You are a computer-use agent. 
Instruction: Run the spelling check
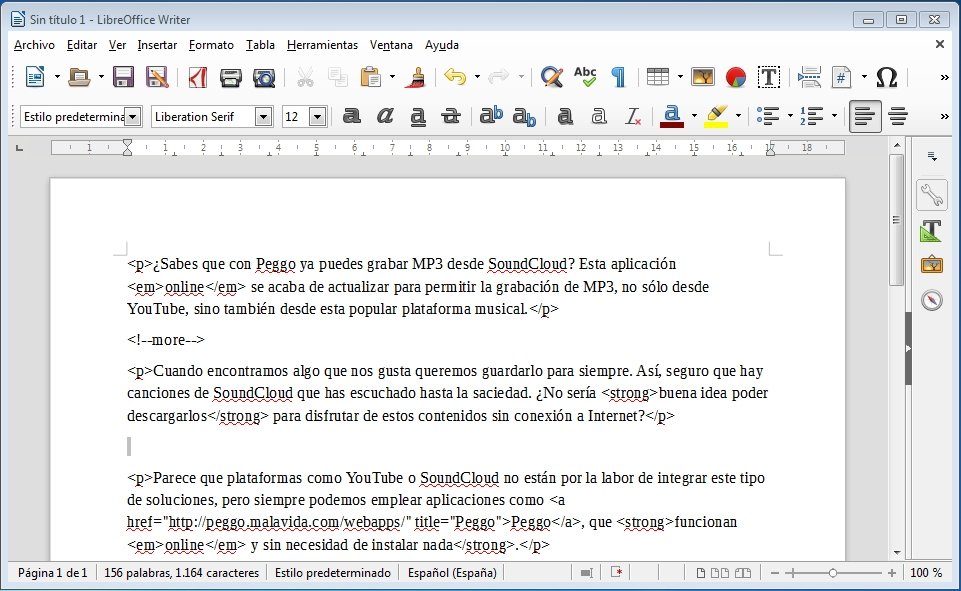[585, 77]
